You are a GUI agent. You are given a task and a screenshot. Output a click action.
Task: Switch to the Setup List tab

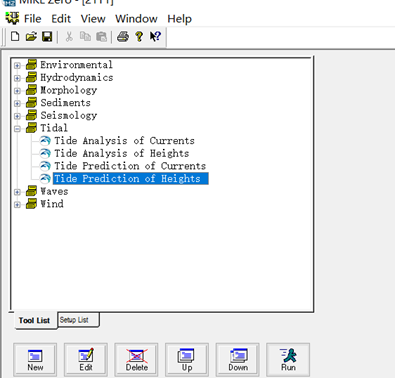click(x=74, y=320)
